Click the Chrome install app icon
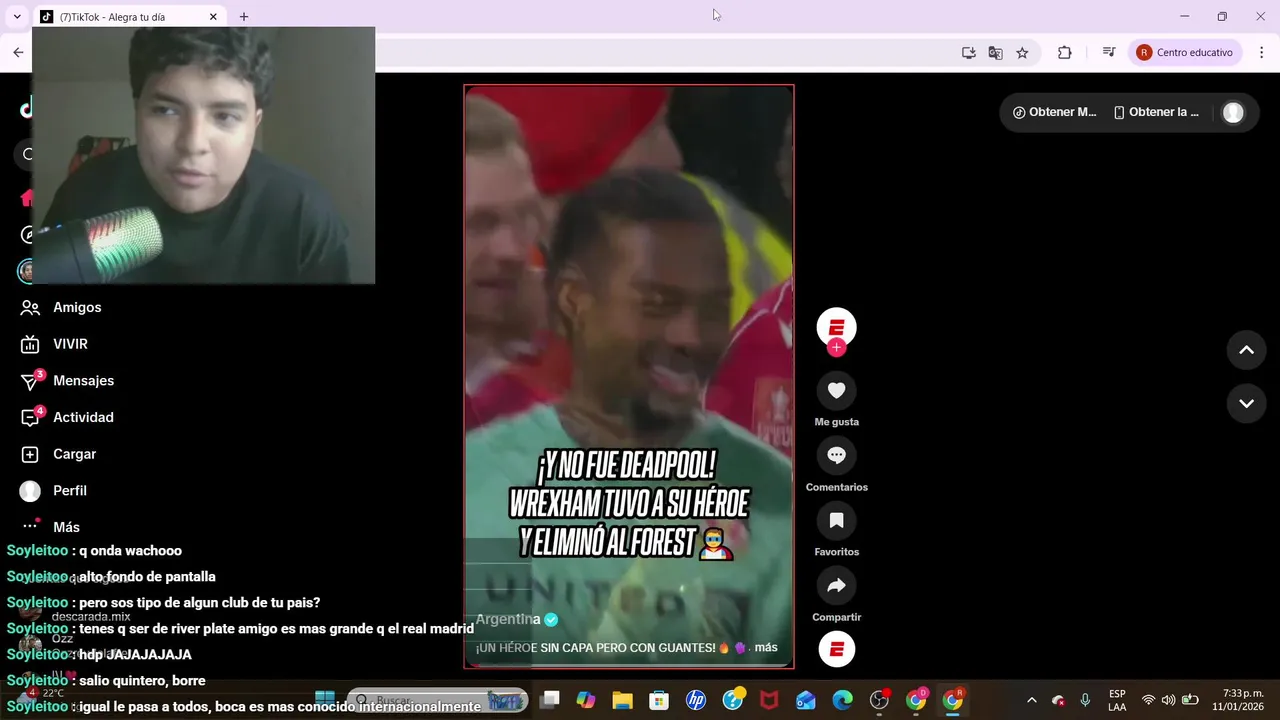Screen dimensions: 1280x720 [x=968, y=53]
